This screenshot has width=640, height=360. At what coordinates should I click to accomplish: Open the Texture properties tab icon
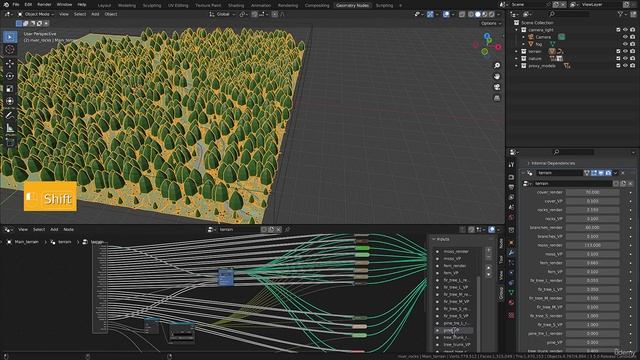click(x=511, y=315)
